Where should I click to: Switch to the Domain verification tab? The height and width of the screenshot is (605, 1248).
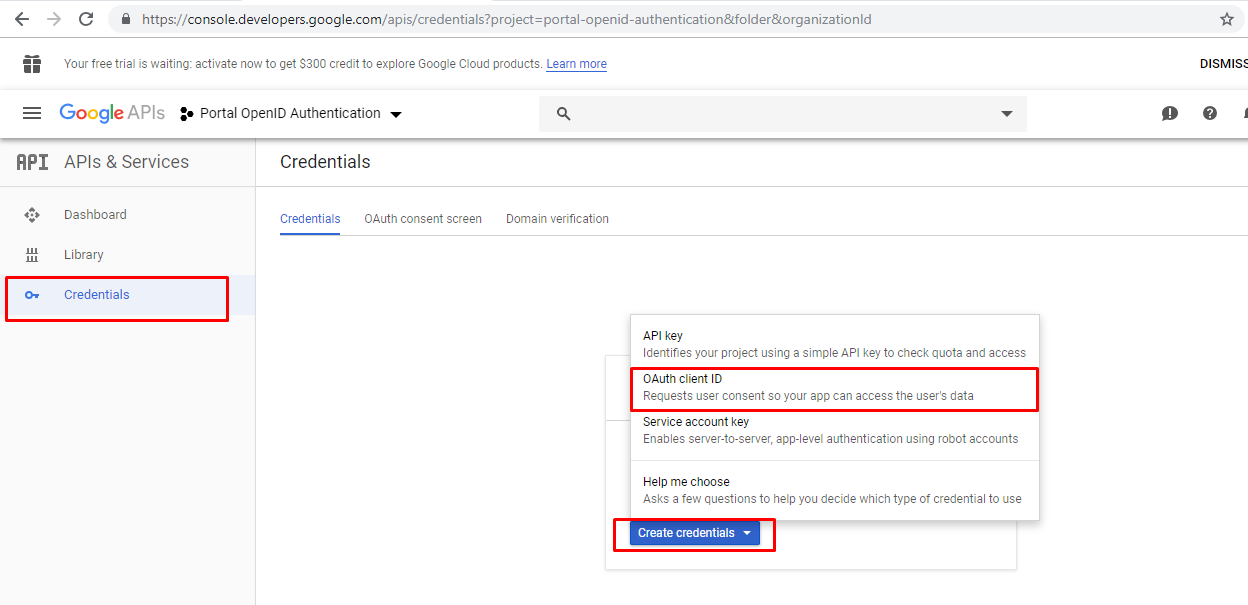tap(557, 219)
